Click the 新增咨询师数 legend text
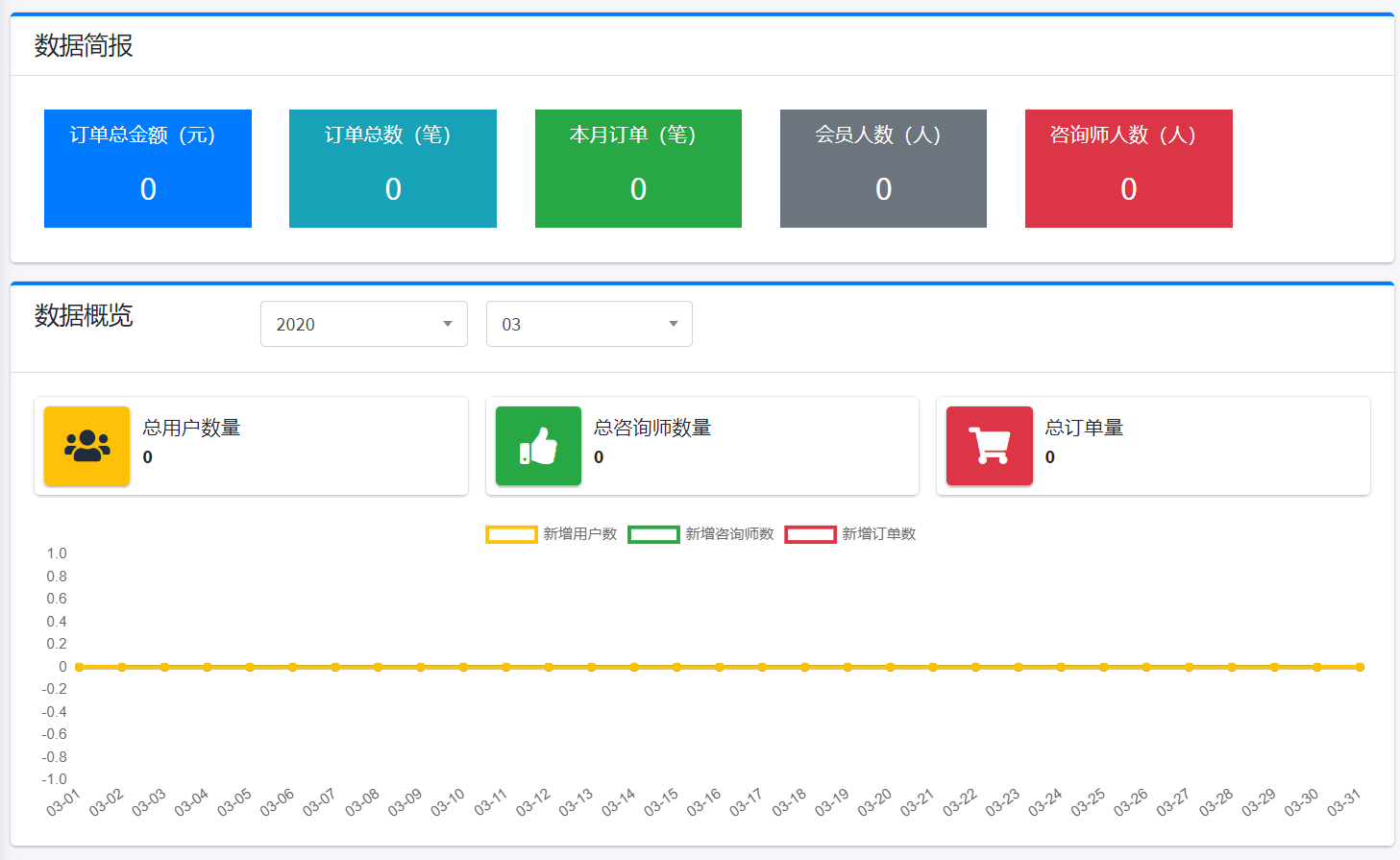 [x=729, y=534]
